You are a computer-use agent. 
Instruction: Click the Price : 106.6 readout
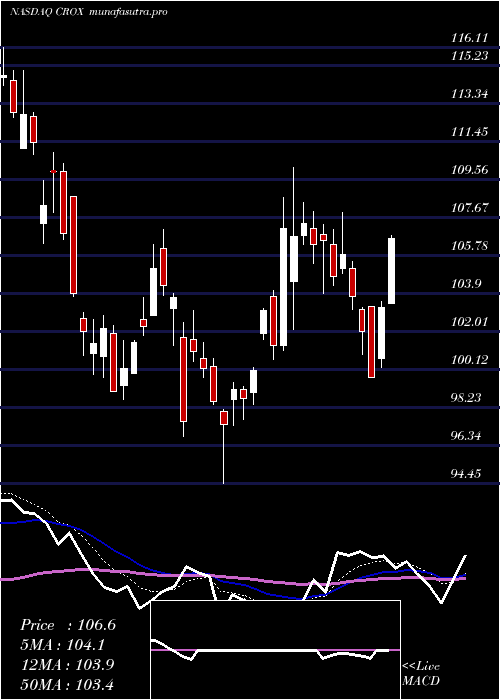point(68,625)
